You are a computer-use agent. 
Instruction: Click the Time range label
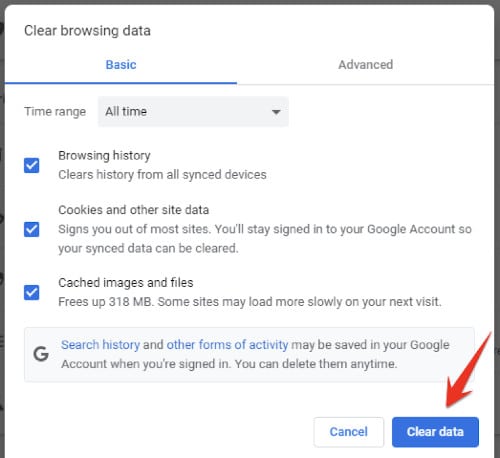tap(55, 111)
